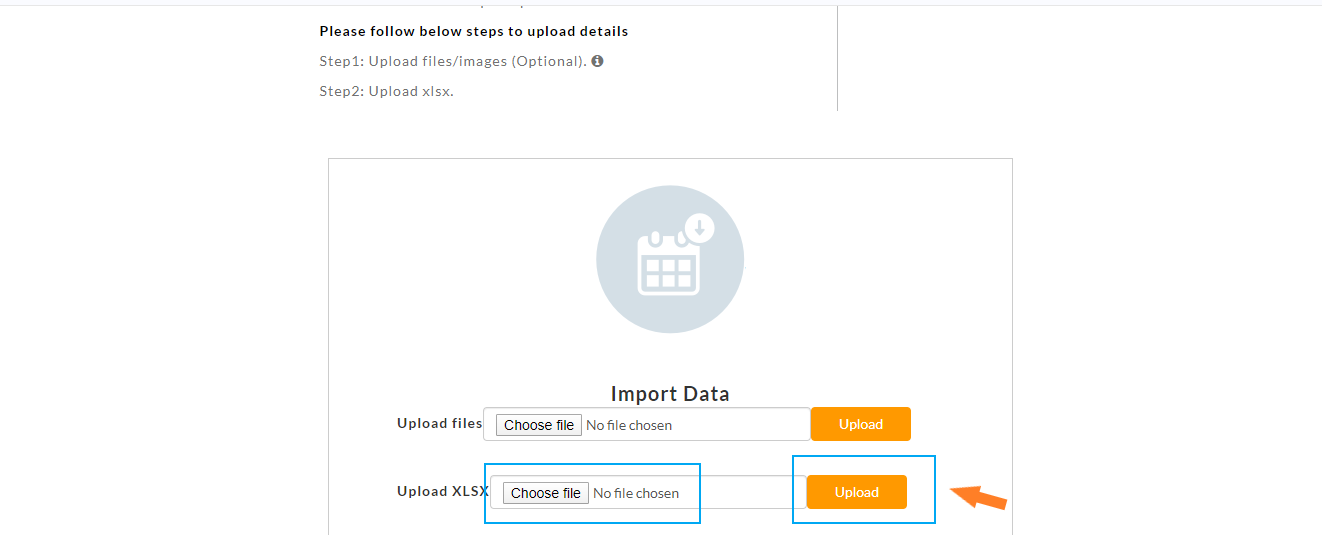Click Step2 Upload xlsx text
The height and width of the screenshot is (535, 1322).
[x=387, y=91]
